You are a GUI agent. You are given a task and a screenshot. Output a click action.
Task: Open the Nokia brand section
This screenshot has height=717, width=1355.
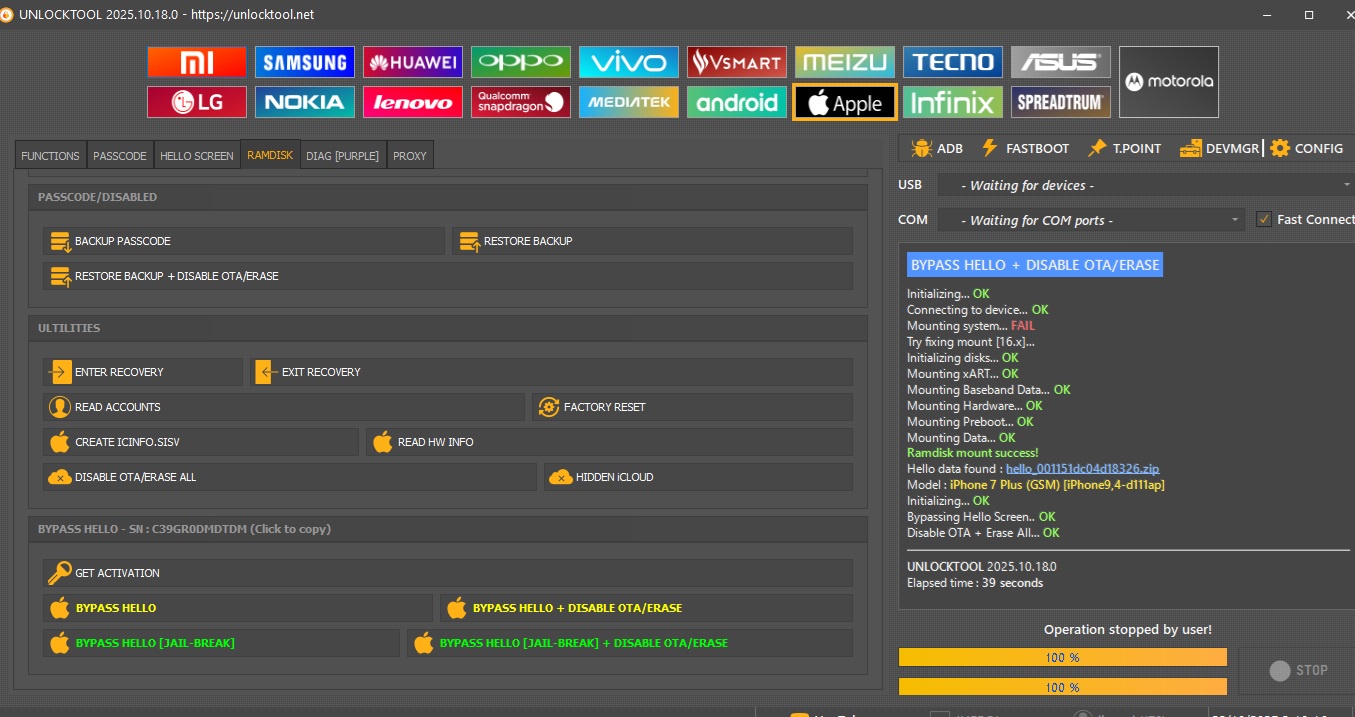(x=305, y=102)
